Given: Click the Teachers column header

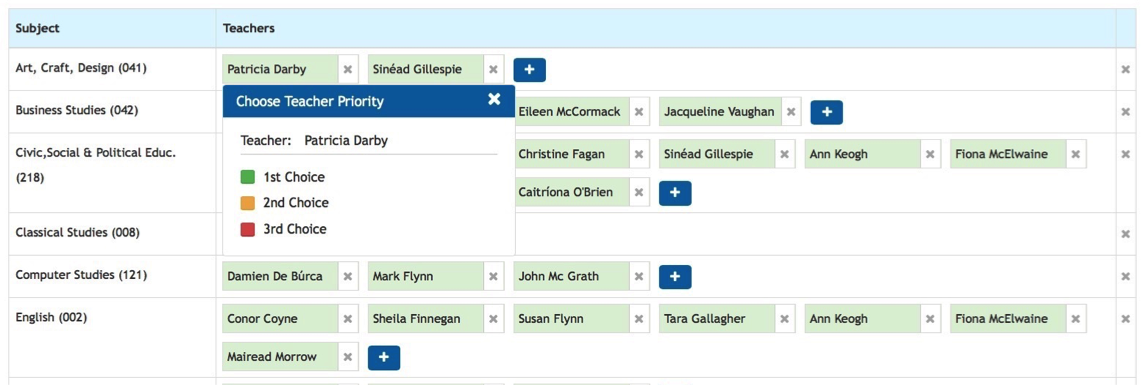Looking at the screenshot, I should 249,29.
